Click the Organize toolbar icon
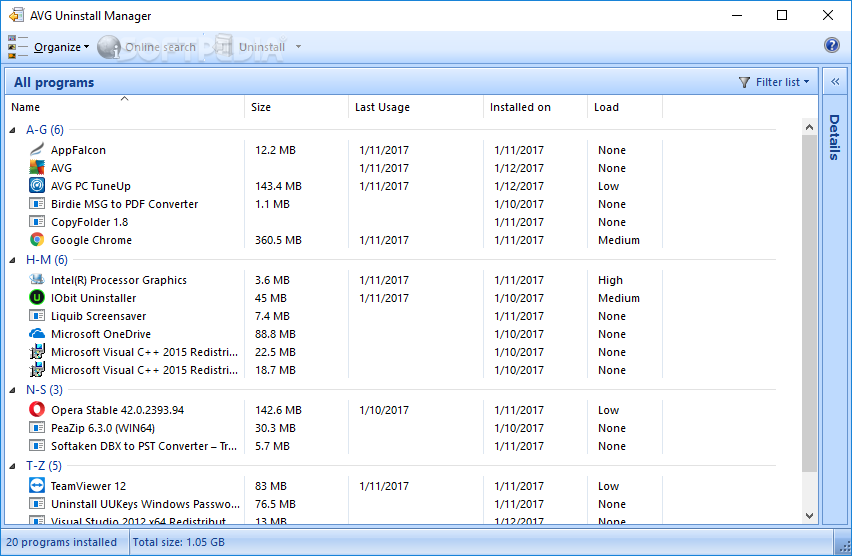 pos(17,47)
